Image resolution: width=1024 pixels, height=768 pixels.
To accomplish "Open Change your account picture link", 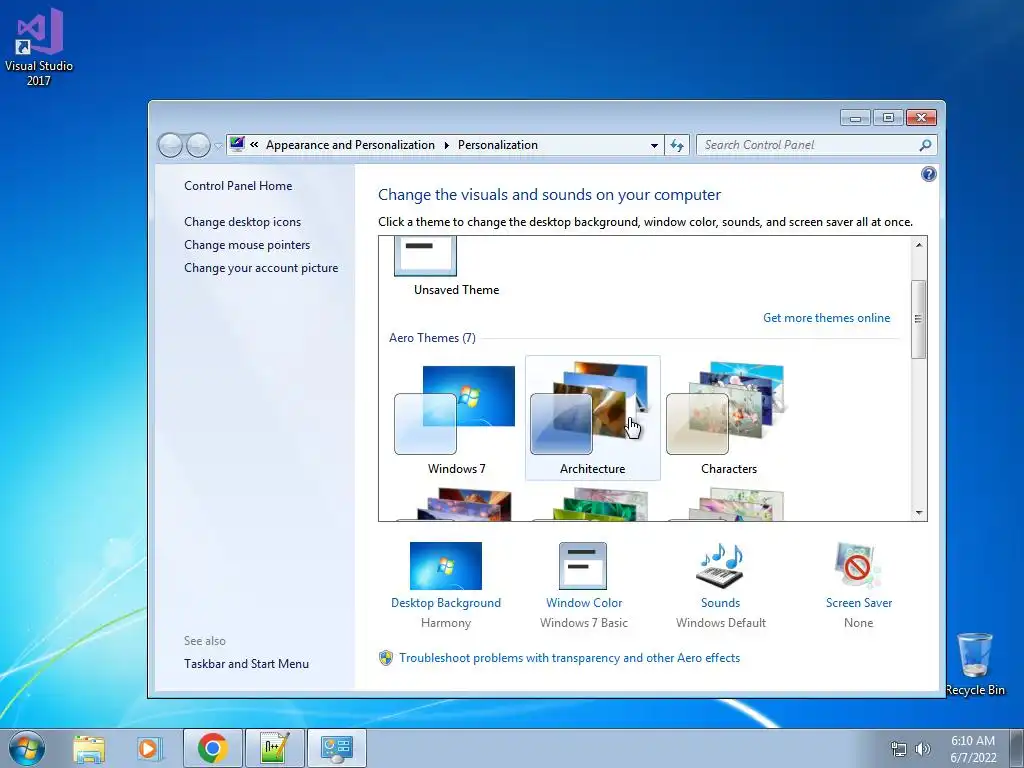I will (261, 268).
